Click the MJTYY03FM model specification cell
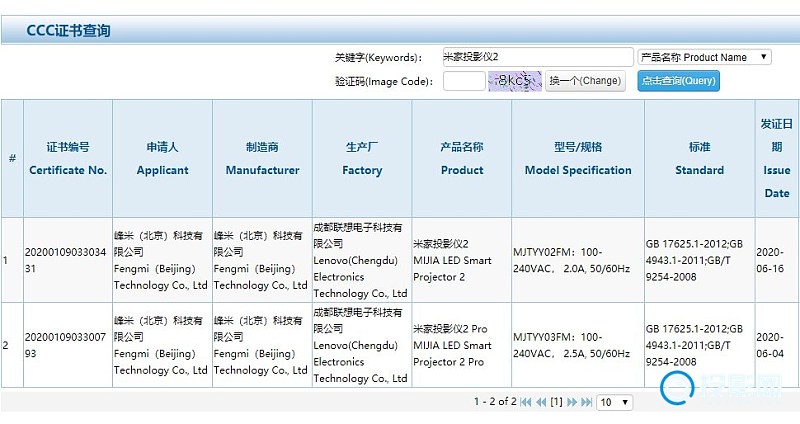This screenshot has height=424, width=800. tap(578, 345)
